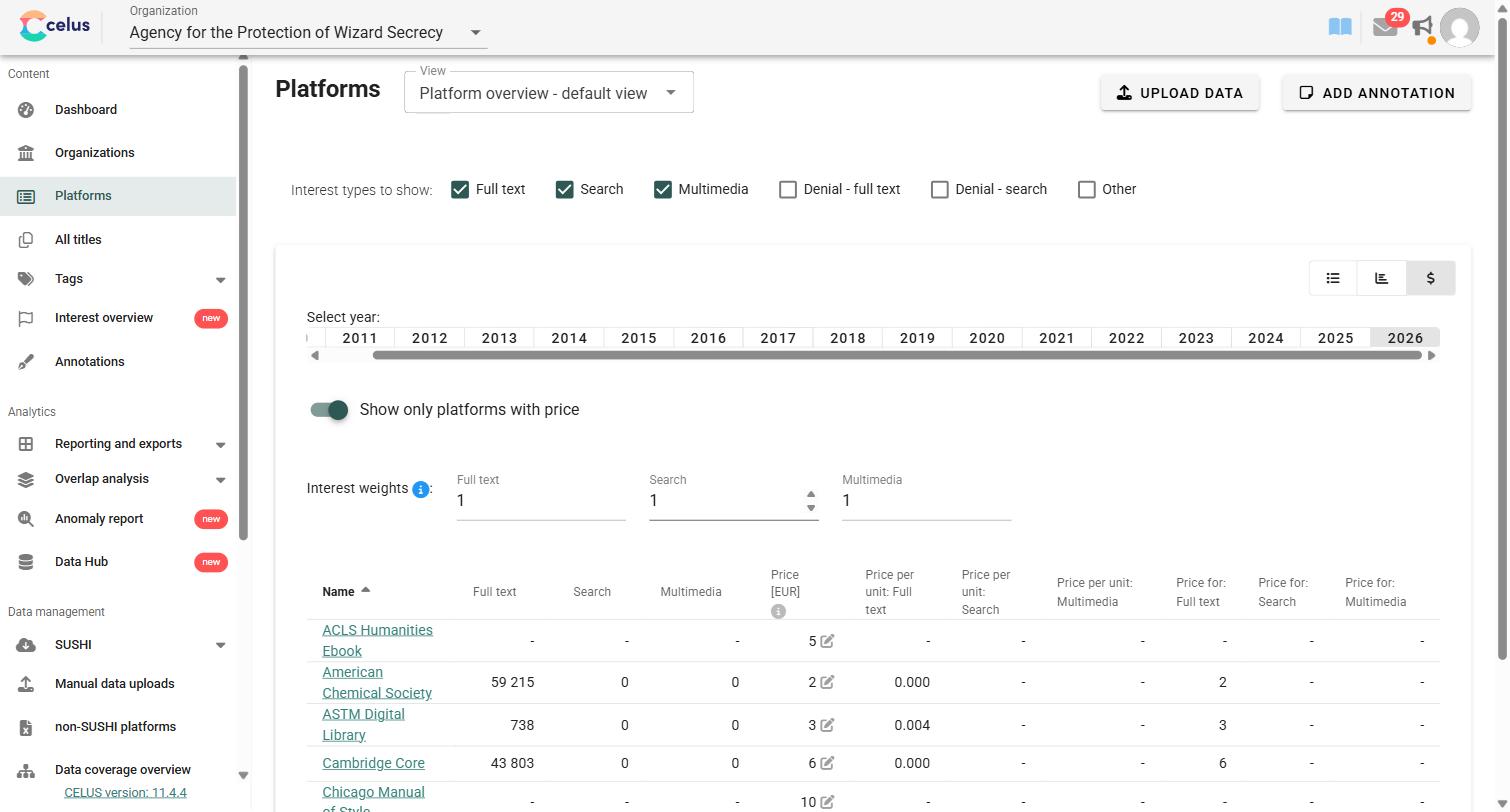Expand the SUSHI sidebar menu

(x=221, y=646)
